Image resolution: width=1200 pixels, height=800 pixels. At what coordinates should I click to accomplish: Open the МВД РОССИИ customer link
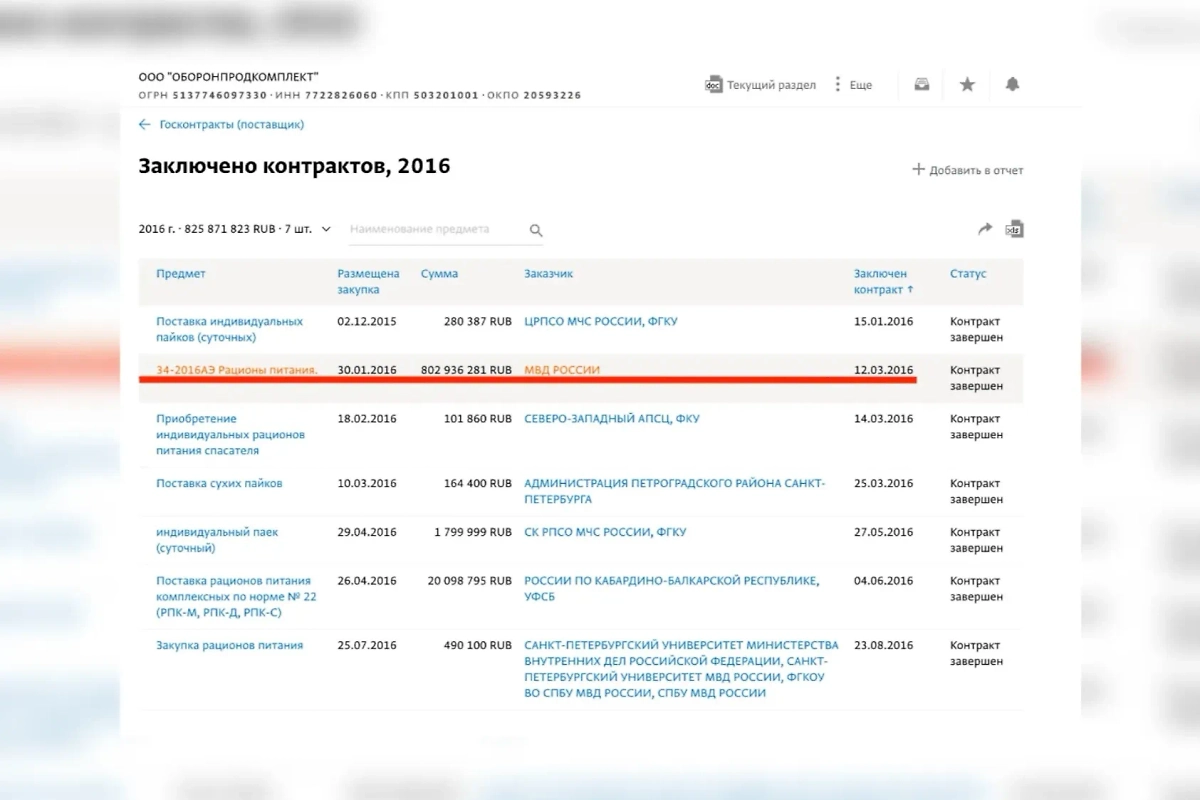(562, 369)
